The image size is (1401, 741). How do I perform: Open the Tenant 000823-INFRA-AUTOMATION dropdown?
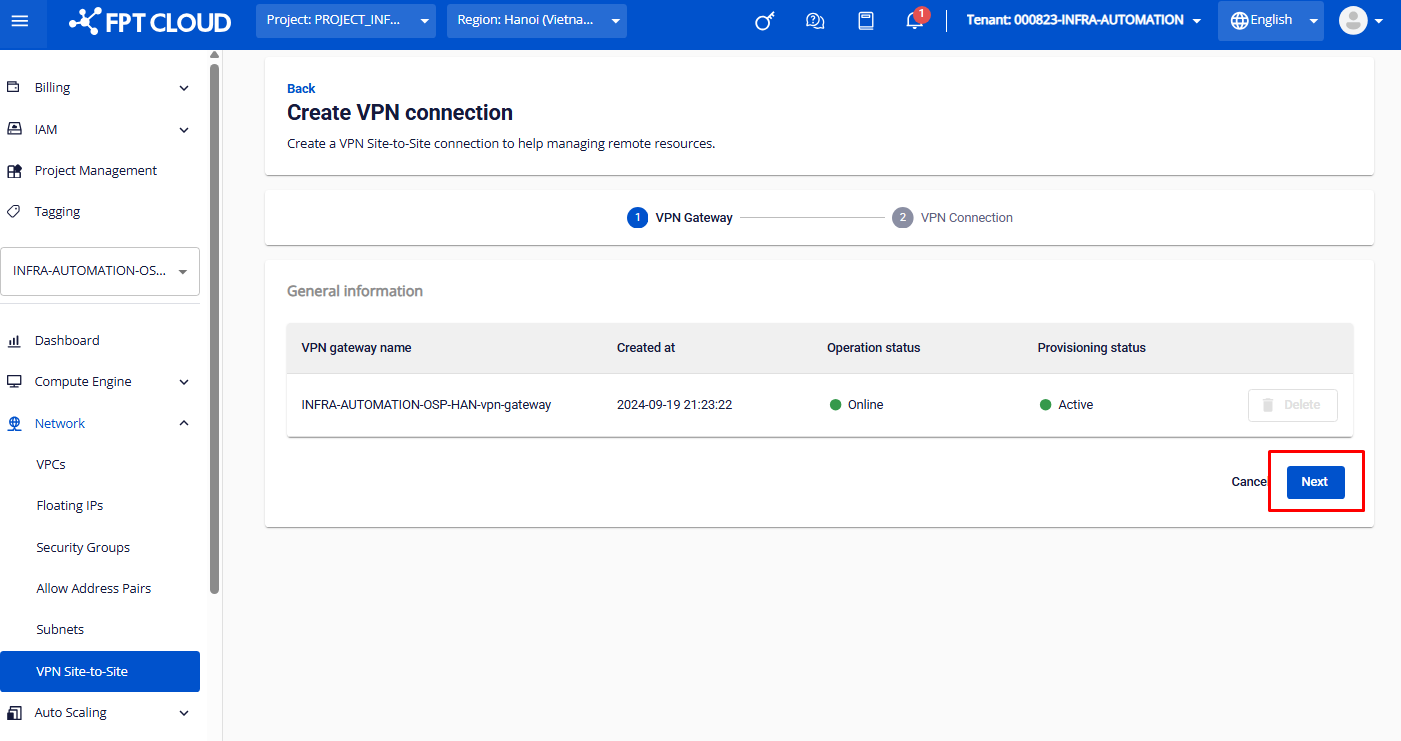(1084, 20)
